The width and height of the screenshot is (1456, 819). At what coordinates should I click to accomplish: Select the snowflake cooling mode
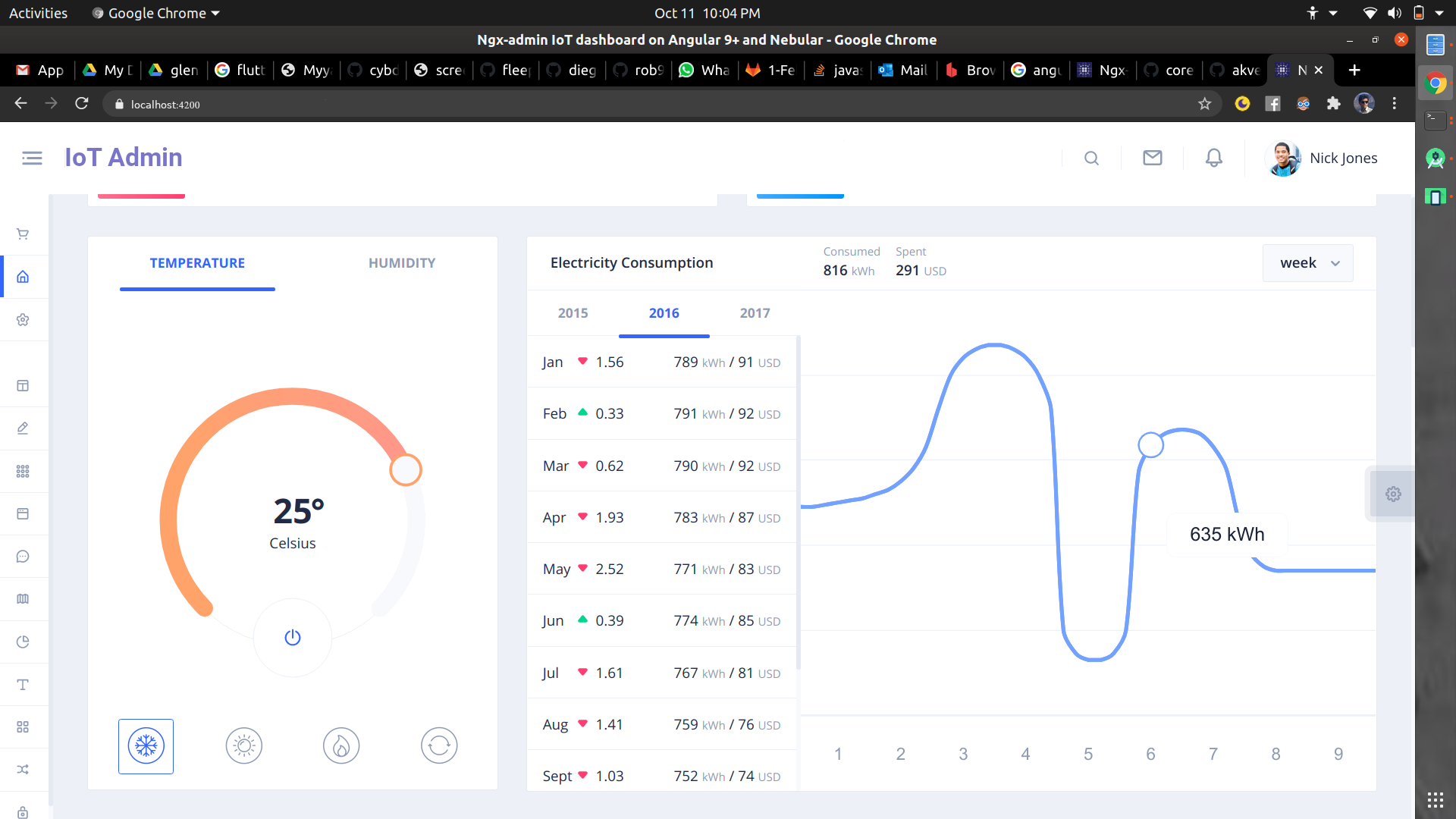click(x=146, y=746)
